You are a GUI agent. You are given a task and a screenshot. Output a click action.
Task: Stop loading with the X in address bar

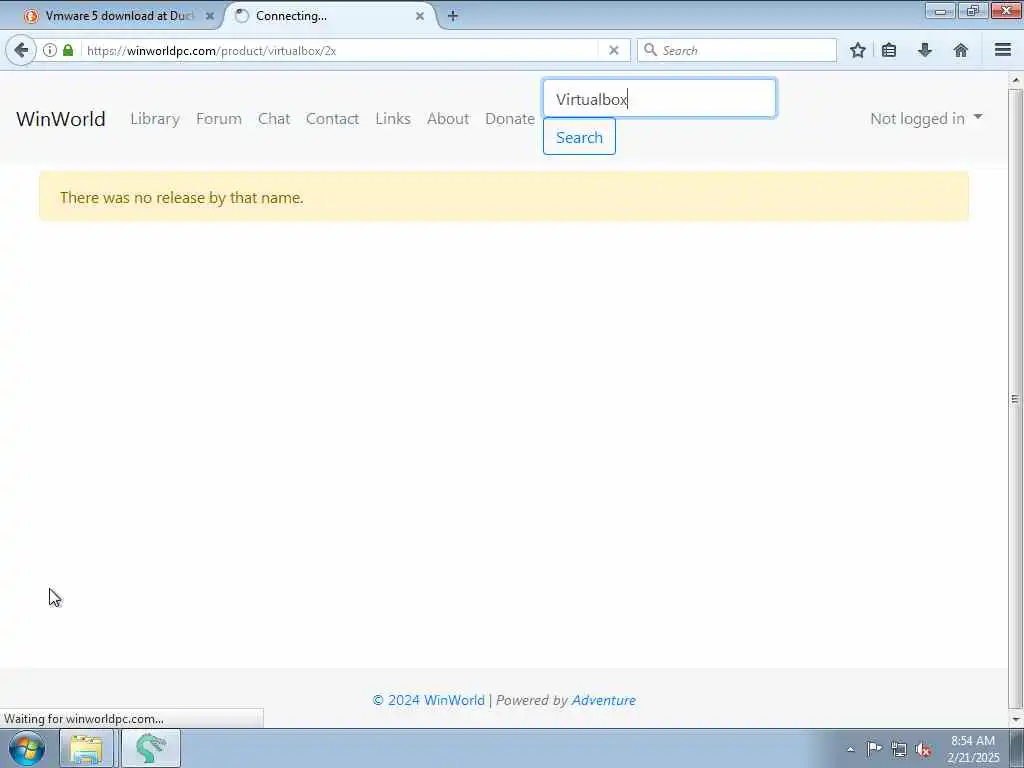[613, 50]
